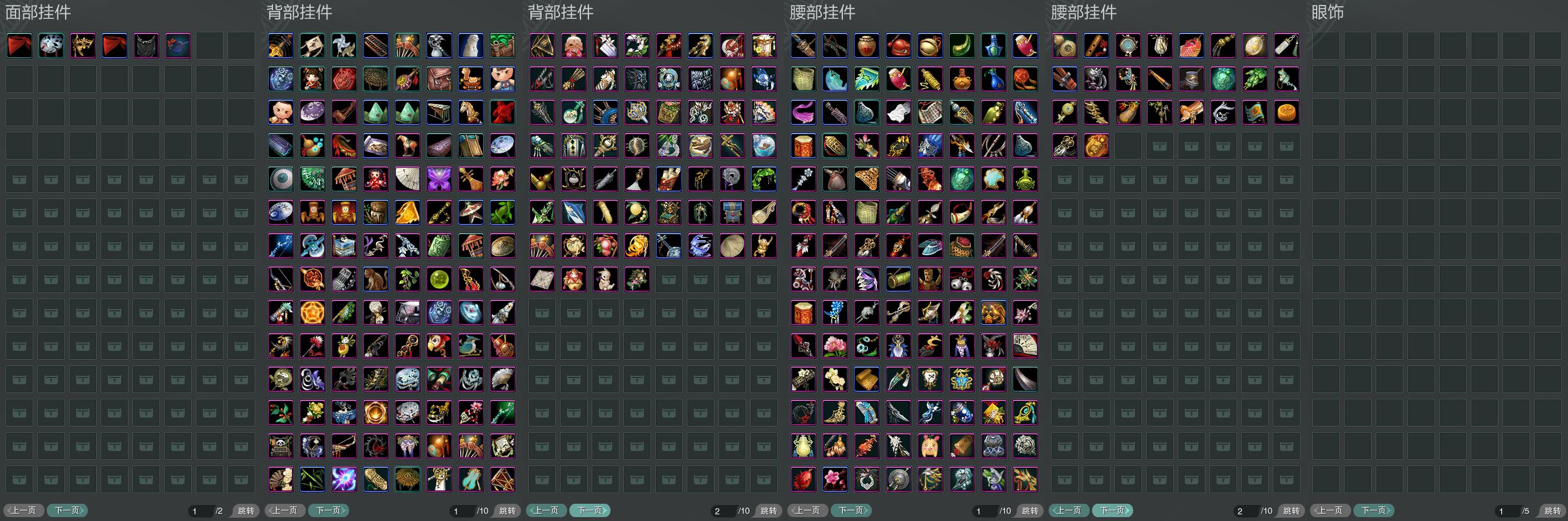Select the white painted opera mask item

[51, 46]
